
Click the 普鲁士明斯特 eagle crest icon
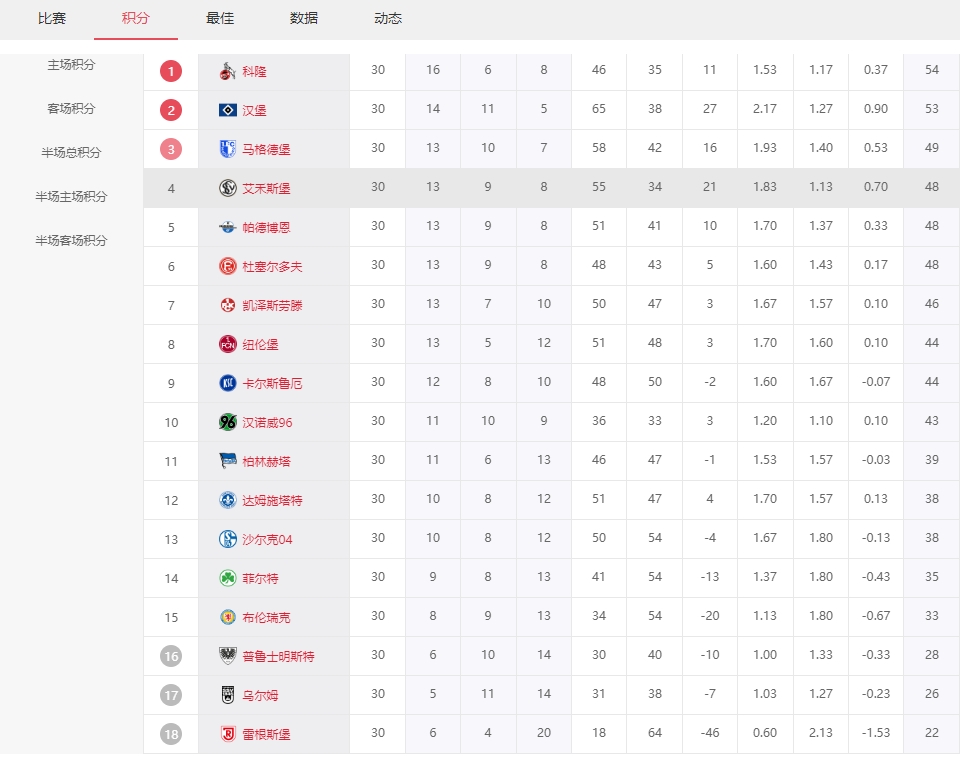tap(228, 656)
